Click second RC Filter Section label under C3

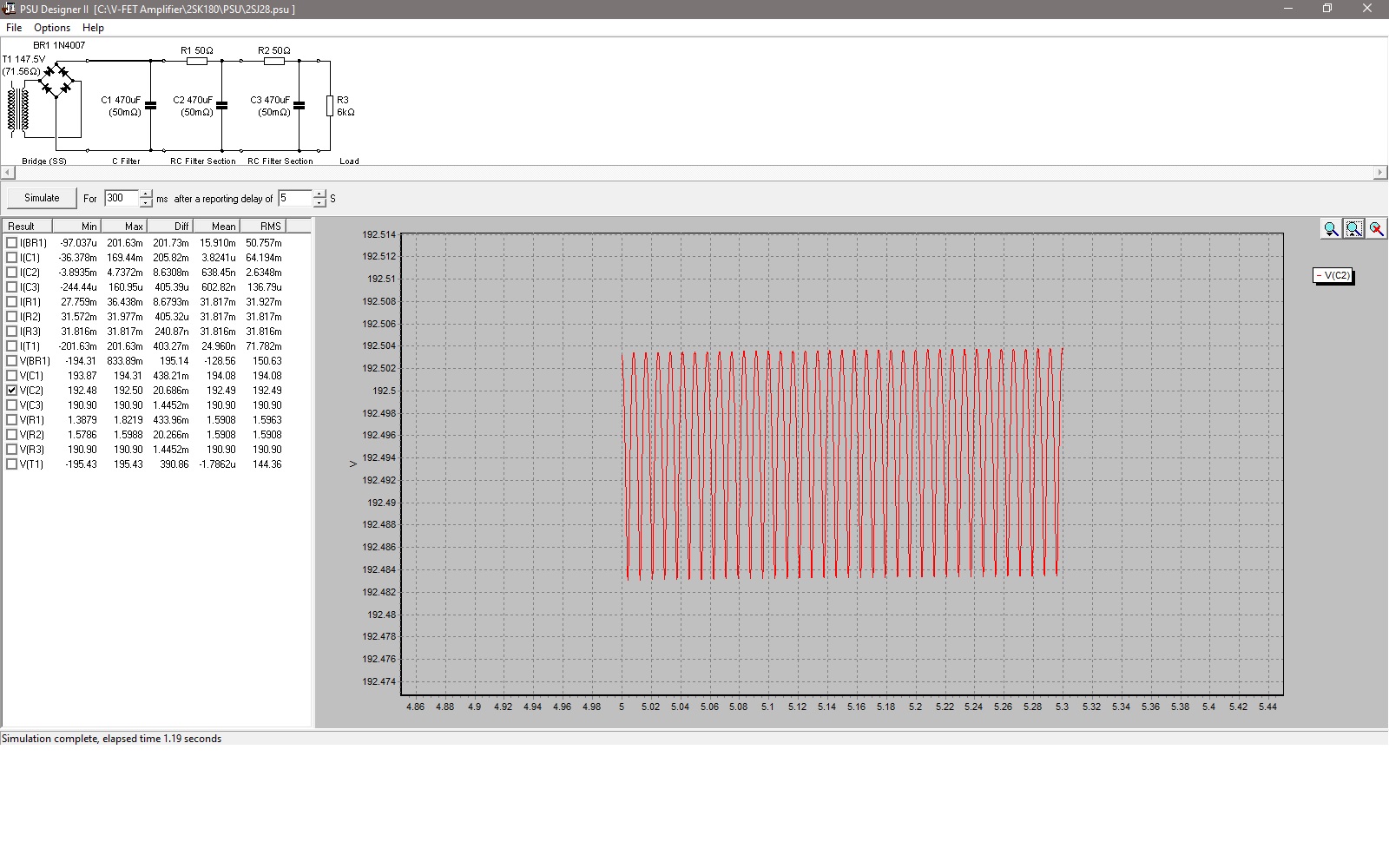point(280,161)
